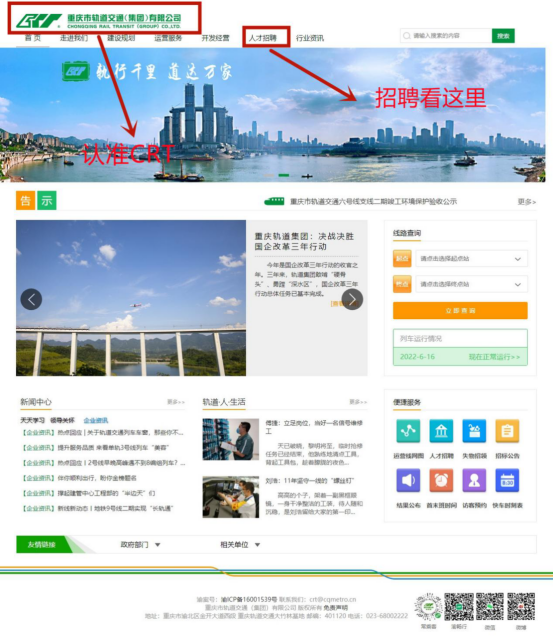
Task: Open the 结果公布 speaker icon
Action: click(x=408, y=480)
